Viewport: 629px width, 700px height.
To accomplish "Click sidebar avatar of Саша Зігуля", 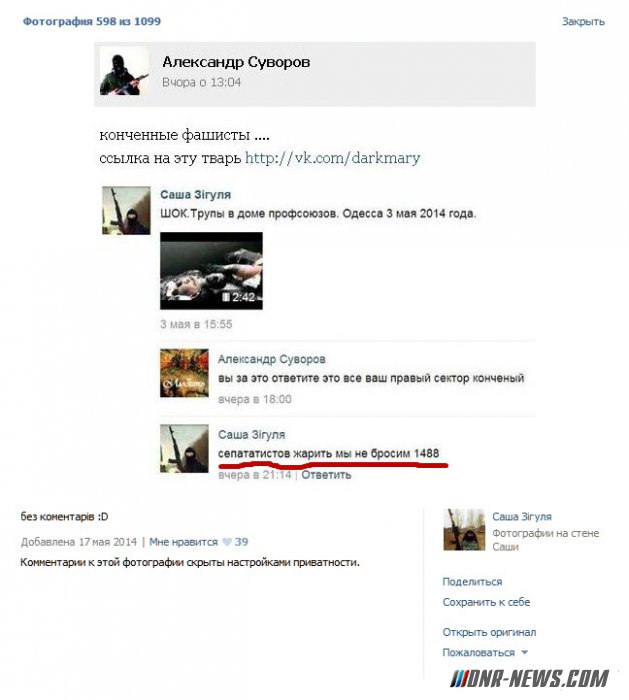I will 464,529.
